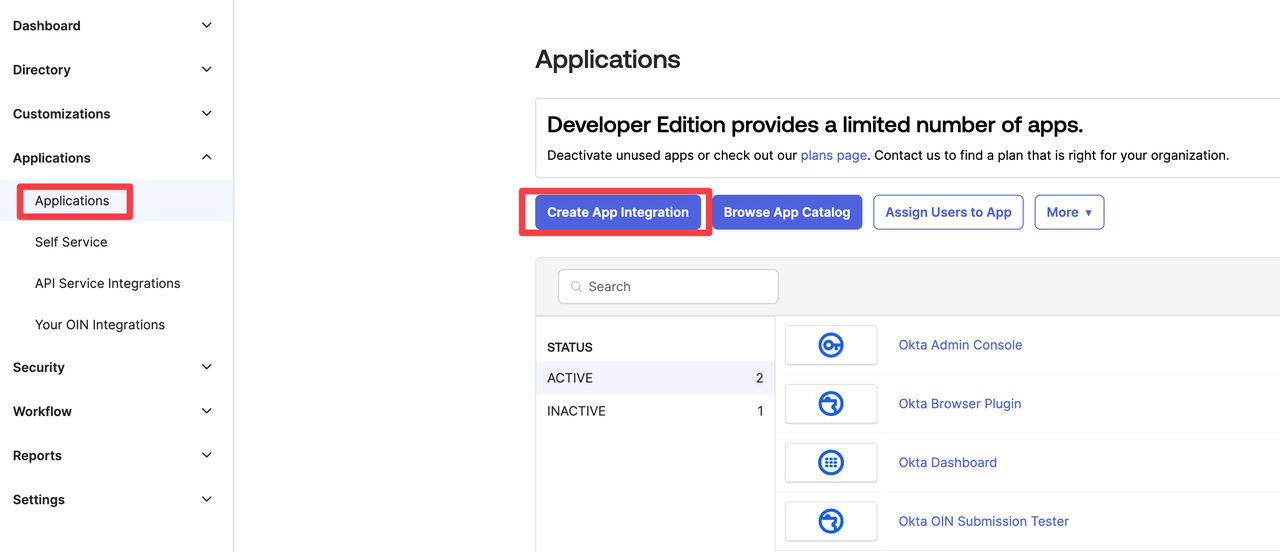Click the Create App Integration button
The width and height of the screenshot is (1280, 552).
pos(618,212)
